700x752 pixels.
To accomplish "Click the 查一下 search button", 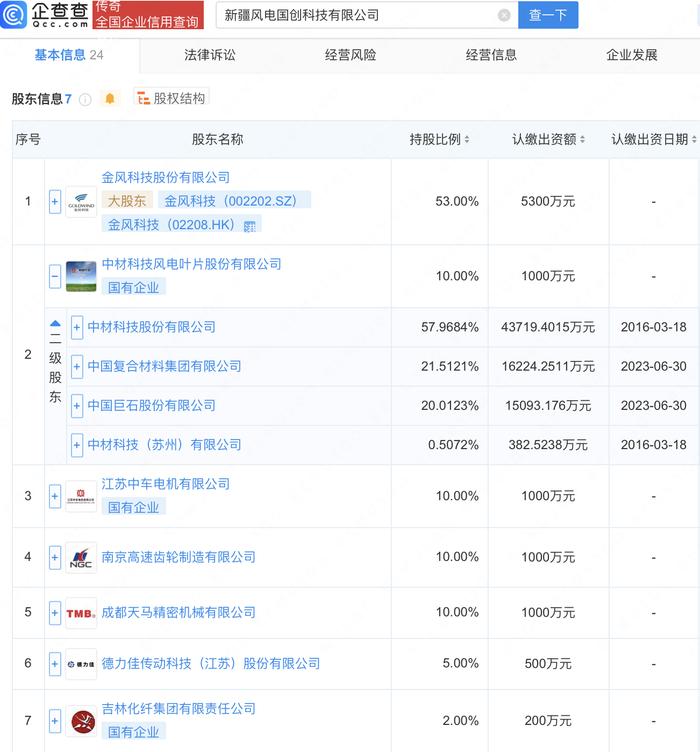I will (548, 15).
